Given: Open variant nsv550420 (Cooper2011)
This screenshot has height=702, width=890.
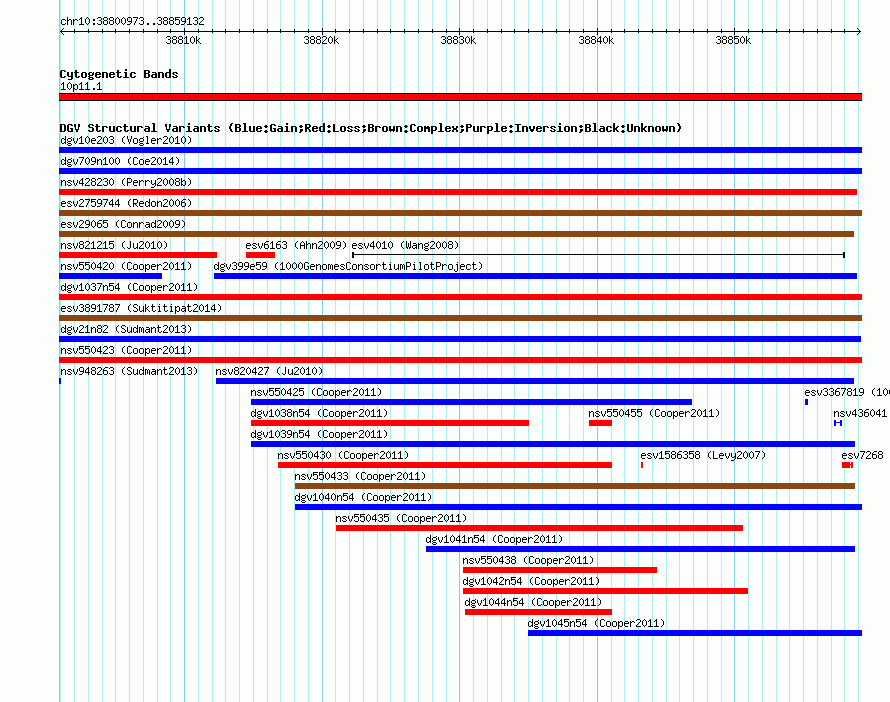Looking at the screenshot, I should (x=126, y=266).
